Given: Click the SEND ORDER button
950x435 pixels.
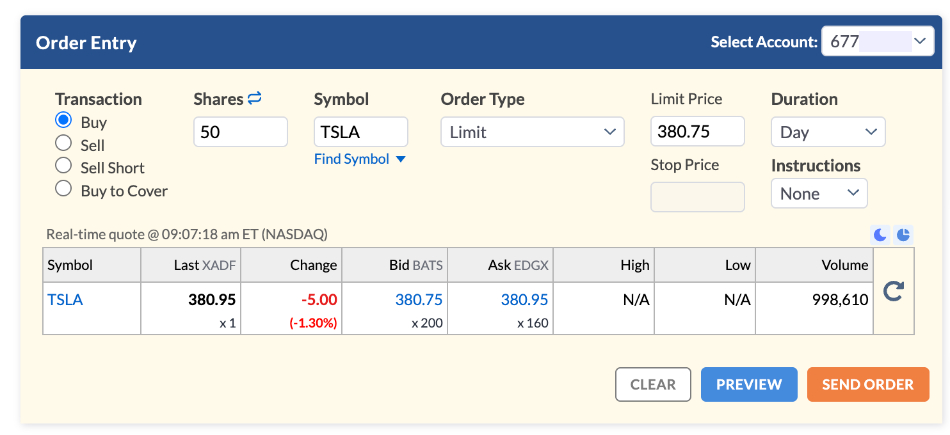Looking at the screenshot, I should (867, 384).
